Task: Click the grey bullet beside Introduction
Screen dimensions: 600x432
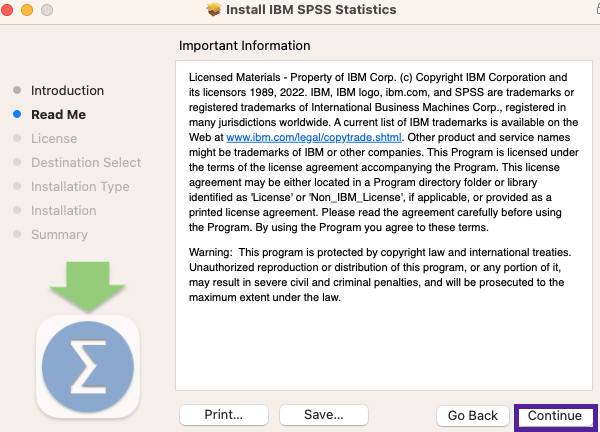Action: coord(17,90)
